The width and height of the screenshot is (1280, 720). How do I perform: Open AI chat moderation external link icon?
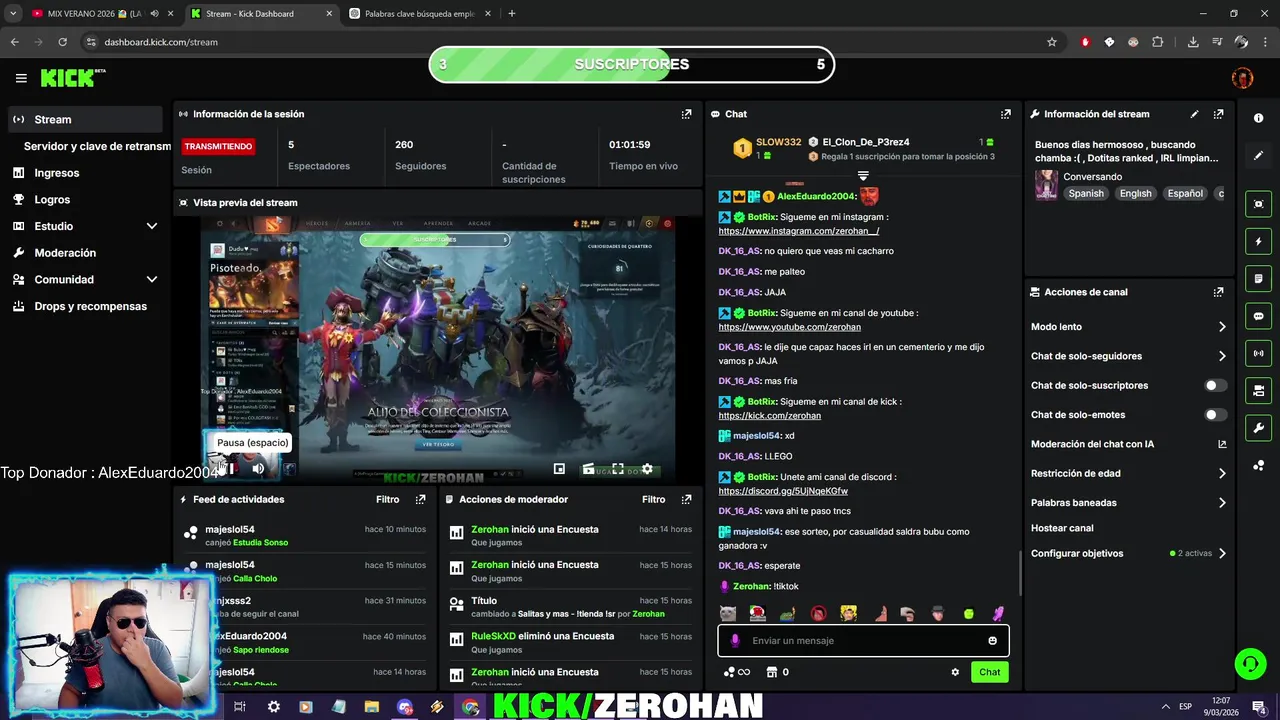[1222, 444]
